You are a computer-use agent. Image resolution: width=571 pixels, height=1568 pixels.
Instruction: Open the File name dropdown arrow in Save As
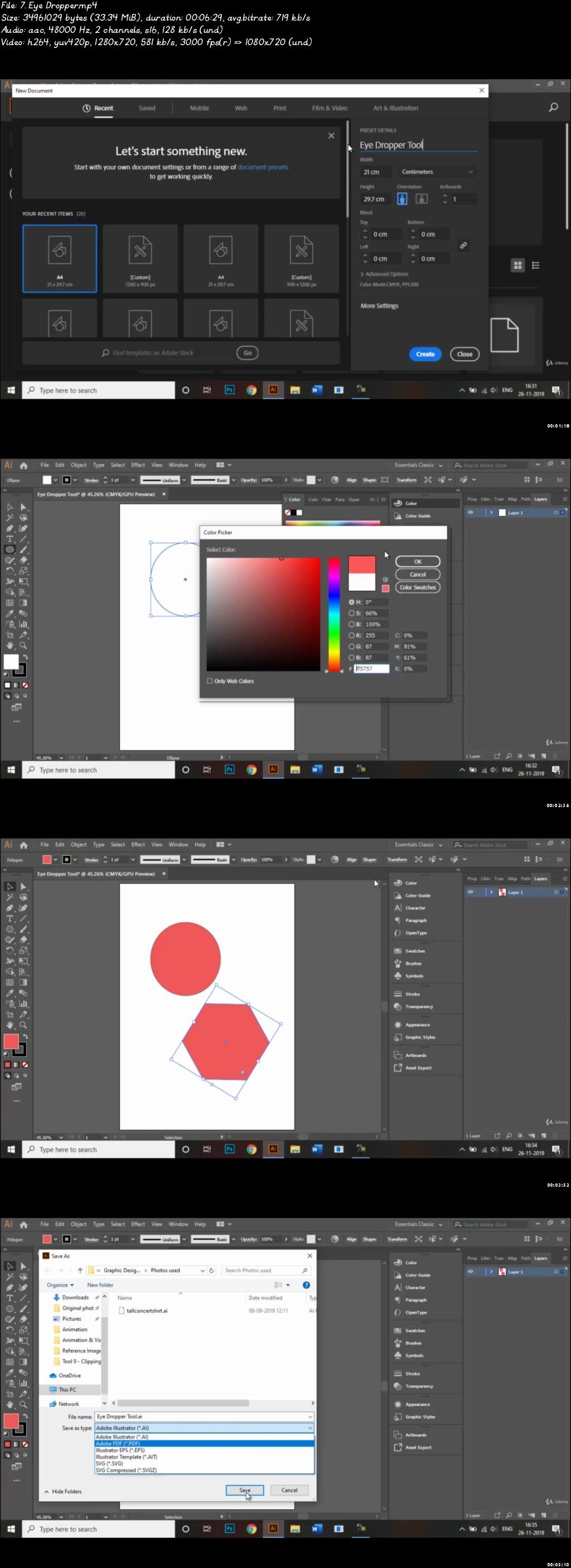click(x=310, y=1416)
